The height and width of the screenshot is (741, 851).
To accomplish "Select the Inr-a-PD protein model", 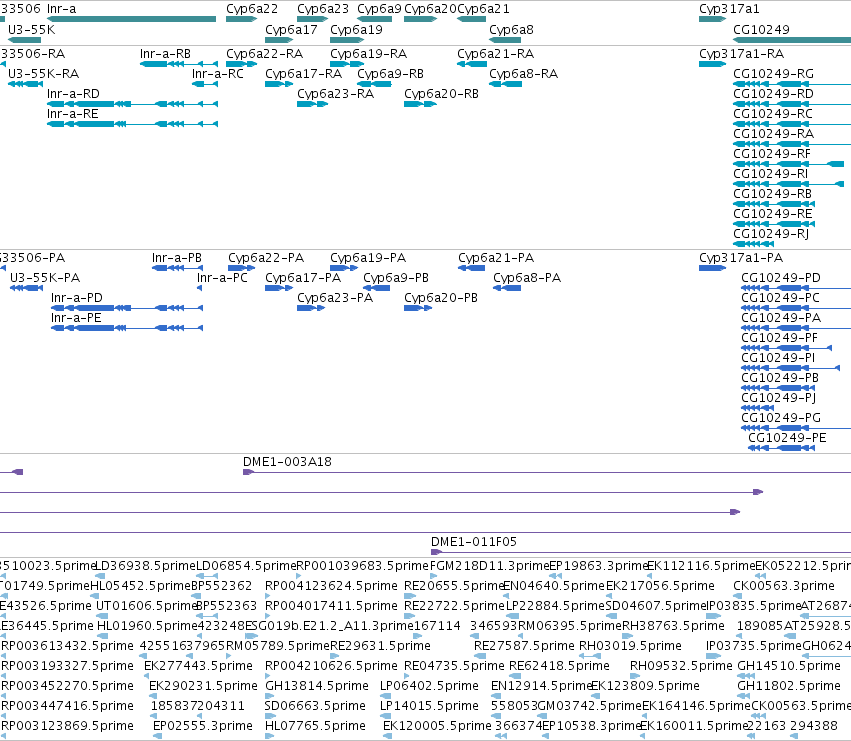I will pyautogui.click(x=127, y=308).
